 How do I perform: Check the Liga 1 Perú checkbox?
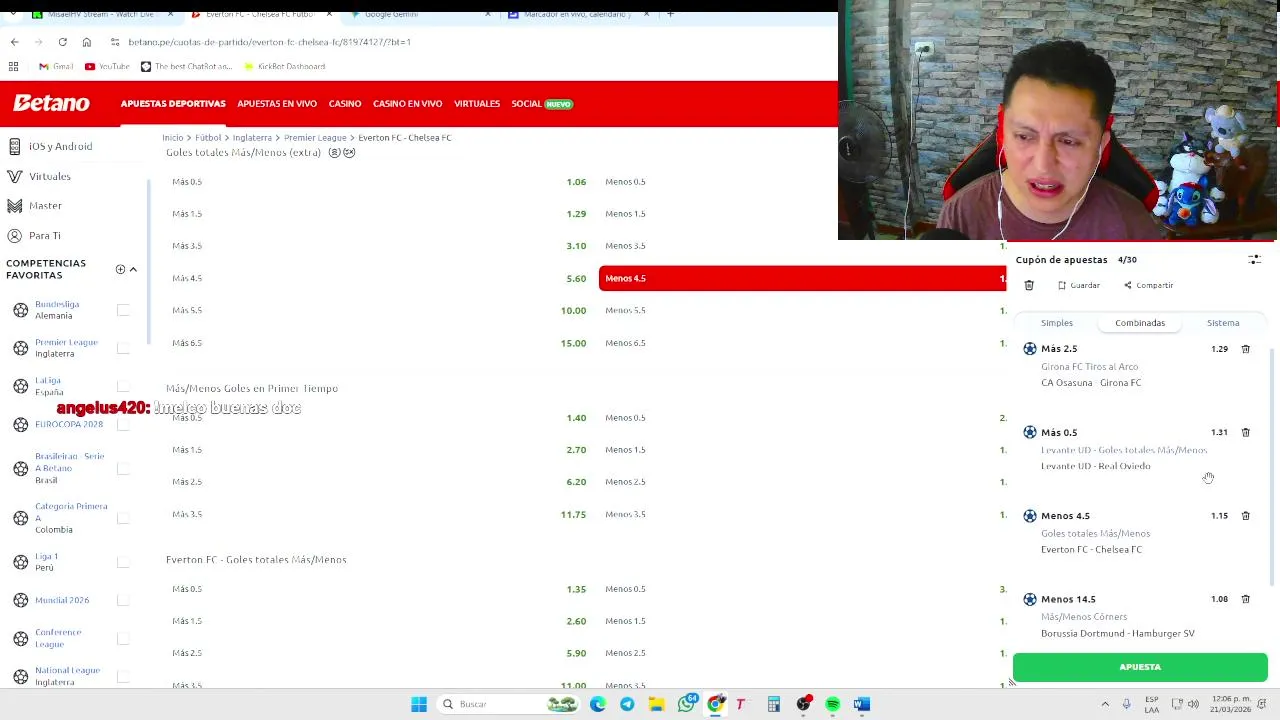(x=123, y=562)
